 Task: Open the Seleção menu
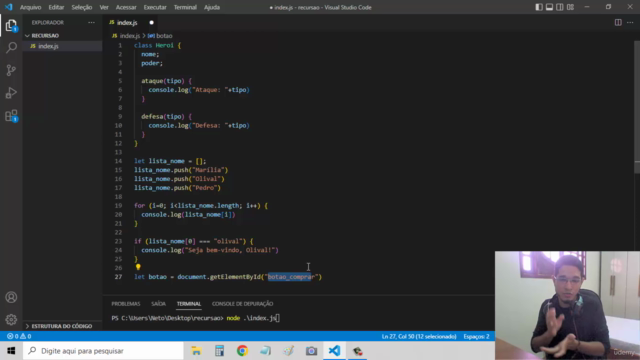click(82, 7)
